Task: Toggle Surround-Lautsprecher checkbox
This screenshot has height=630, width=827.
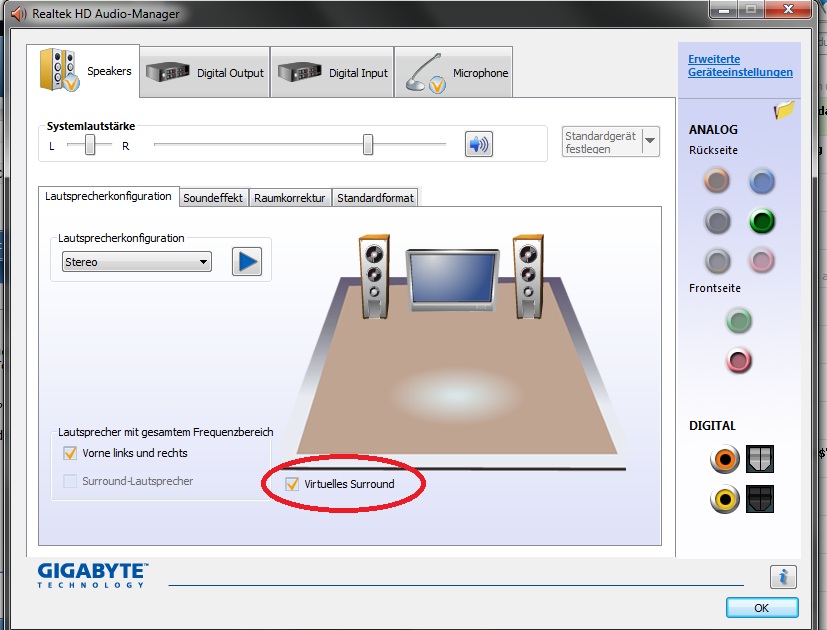Action: point(70,481)
